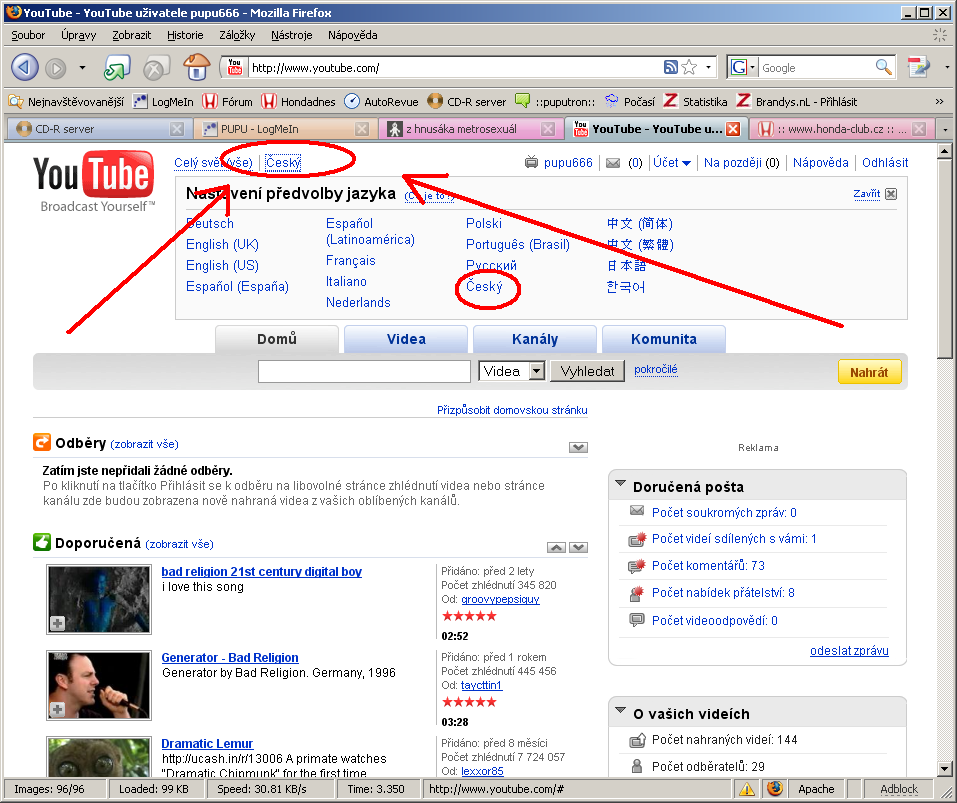Click the Adblock item in the status bar
The width and height of the screenshot is (957, 803).
pos(897,789)
